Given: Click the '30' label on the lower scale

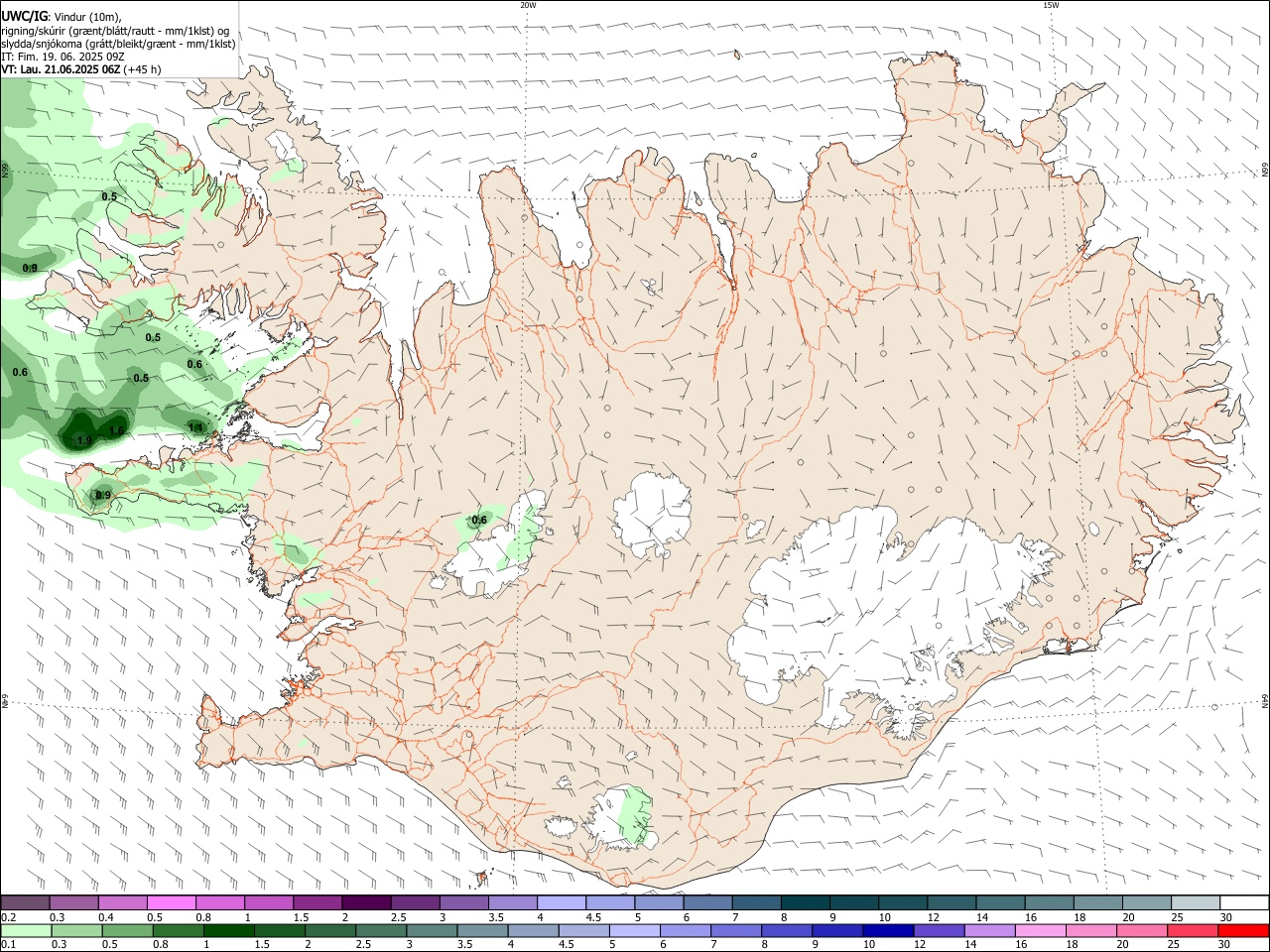Looking at the screenshot, I should [x=1223, y=945].
